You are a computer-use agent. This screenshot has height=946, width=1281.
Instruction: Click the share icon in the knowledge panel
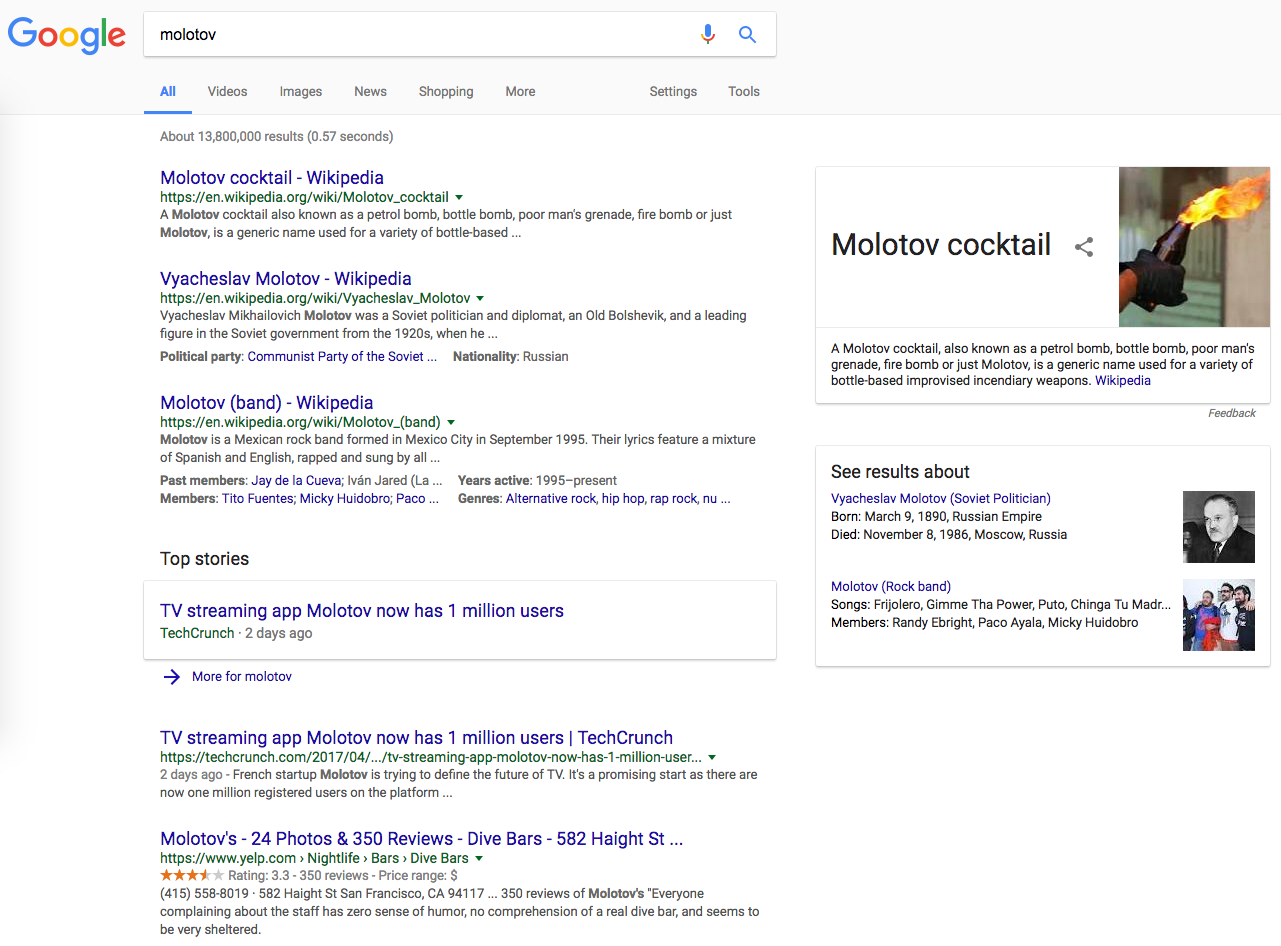point(1084,246)
